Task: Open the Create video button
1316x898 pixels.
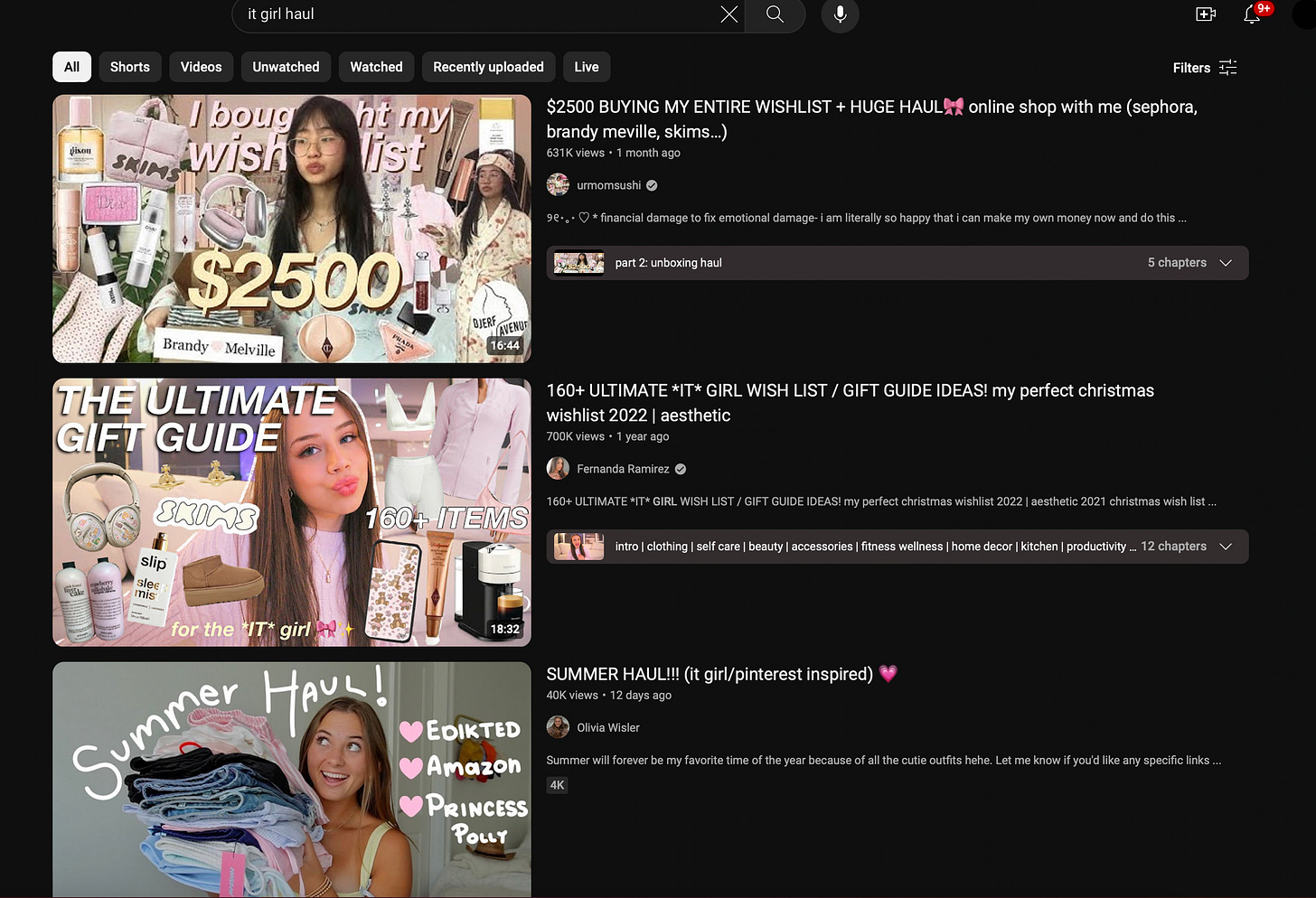Action: [x=1205, y=14]
